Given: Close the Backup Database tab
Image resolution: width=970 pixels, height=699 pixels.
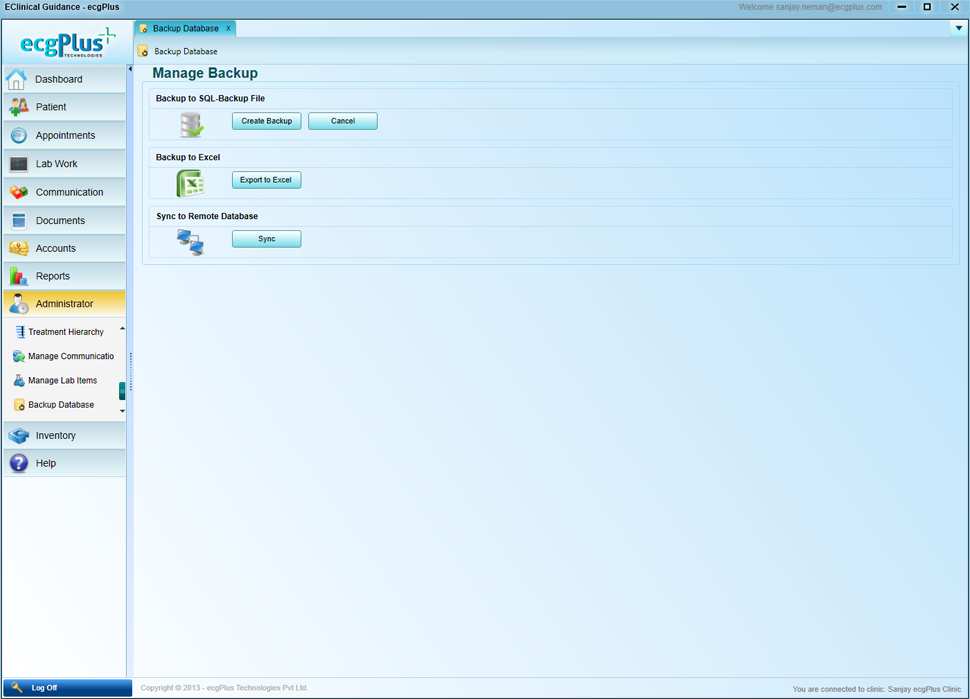Looking at the screenshot, I should click(x=228, y=29).
